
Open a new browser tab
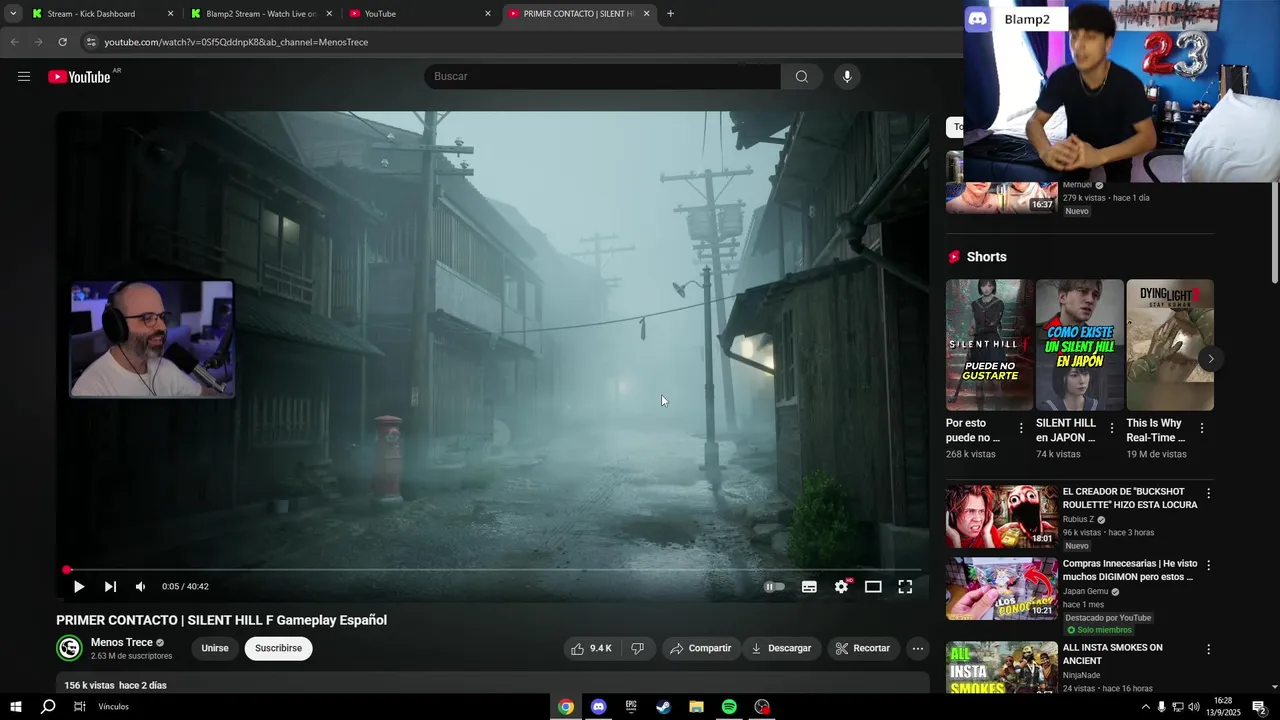pos(670,14)
